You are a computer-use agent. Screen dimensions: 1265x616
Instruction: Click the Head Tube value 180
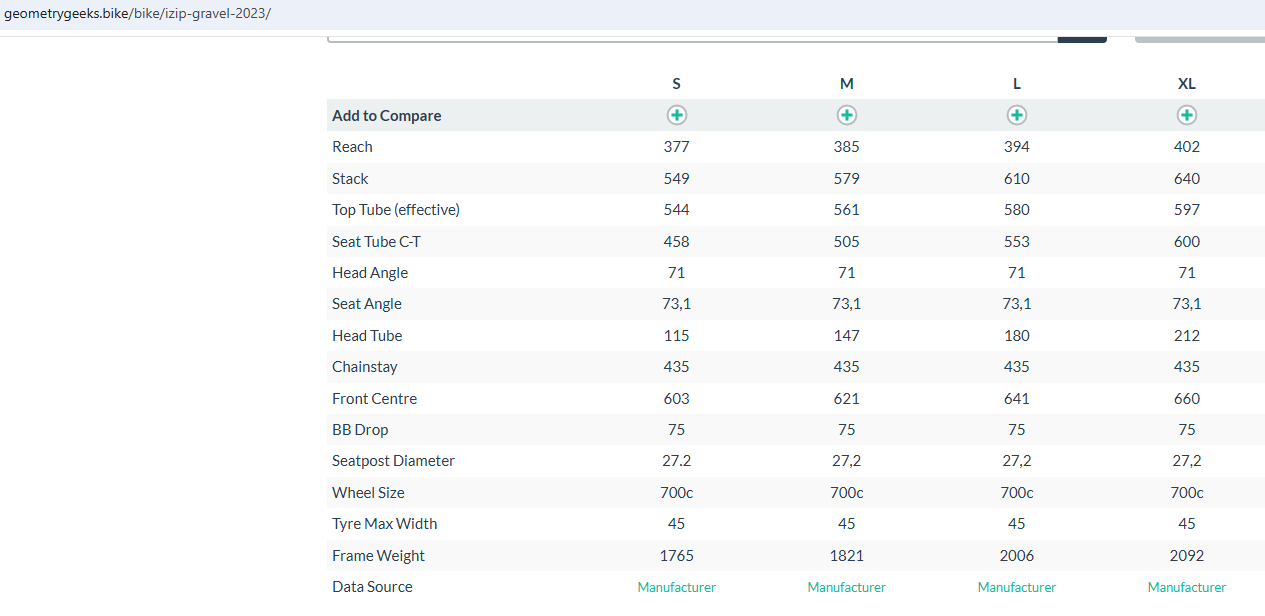coord(1017,336)
